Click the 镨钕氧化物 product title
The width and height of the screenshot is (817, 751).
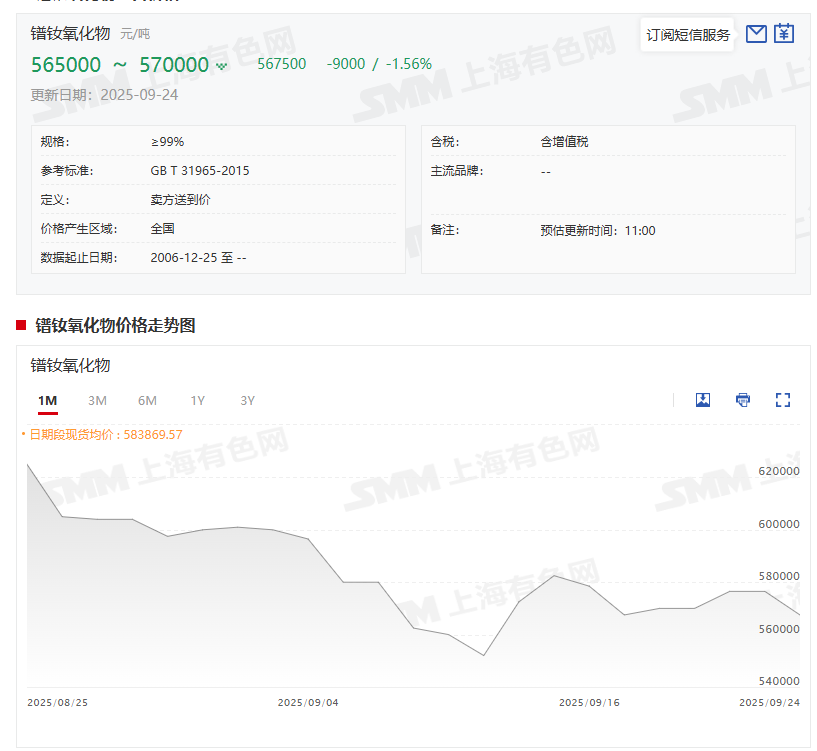click(70, 33)
